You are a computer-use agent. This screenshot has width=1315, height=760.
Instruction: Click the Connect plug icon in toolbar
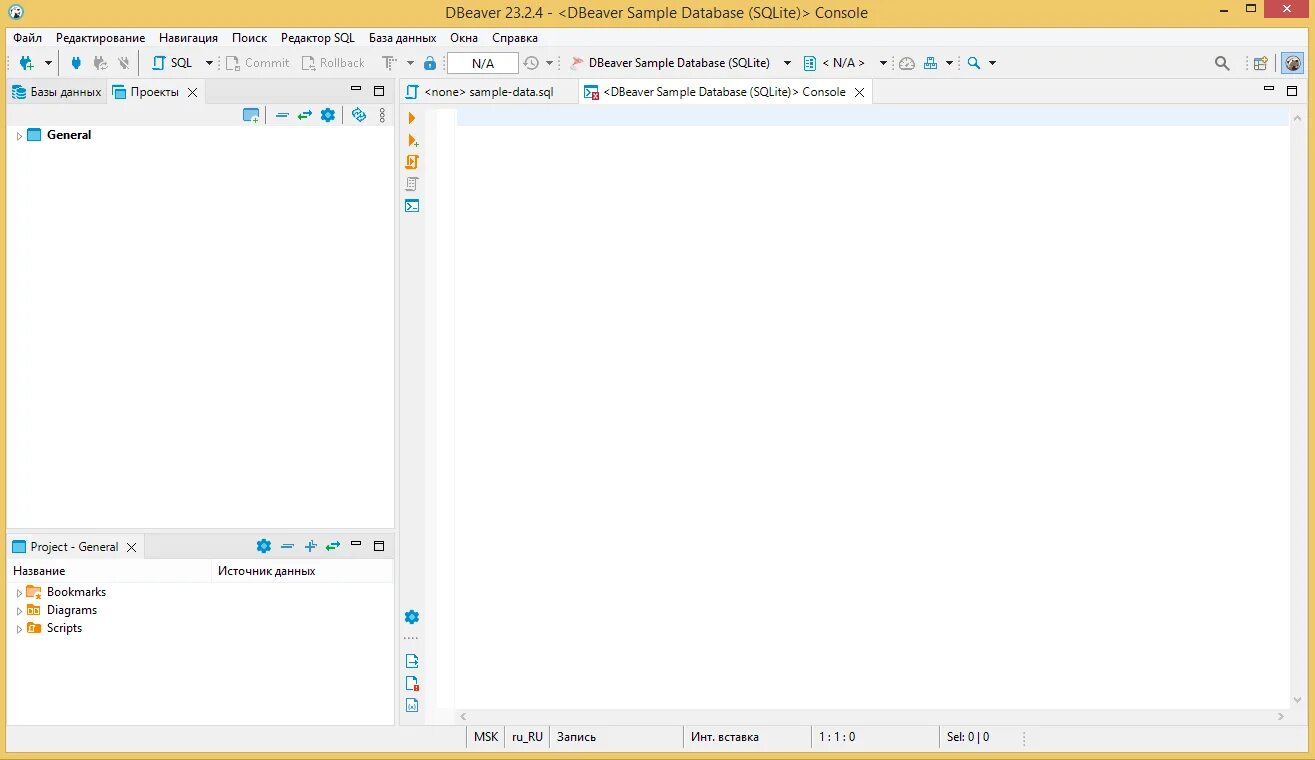(76, 63)
